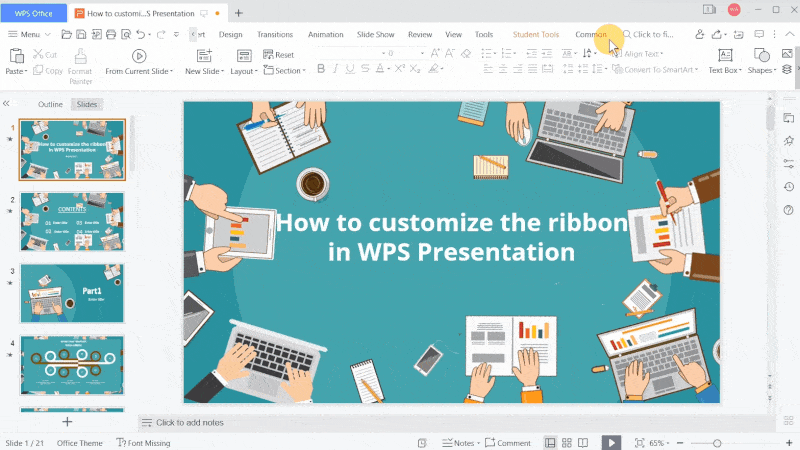Open the selection pane icon in right sidebar
This screenshot has width=800, height=450.
pos(788,118)
